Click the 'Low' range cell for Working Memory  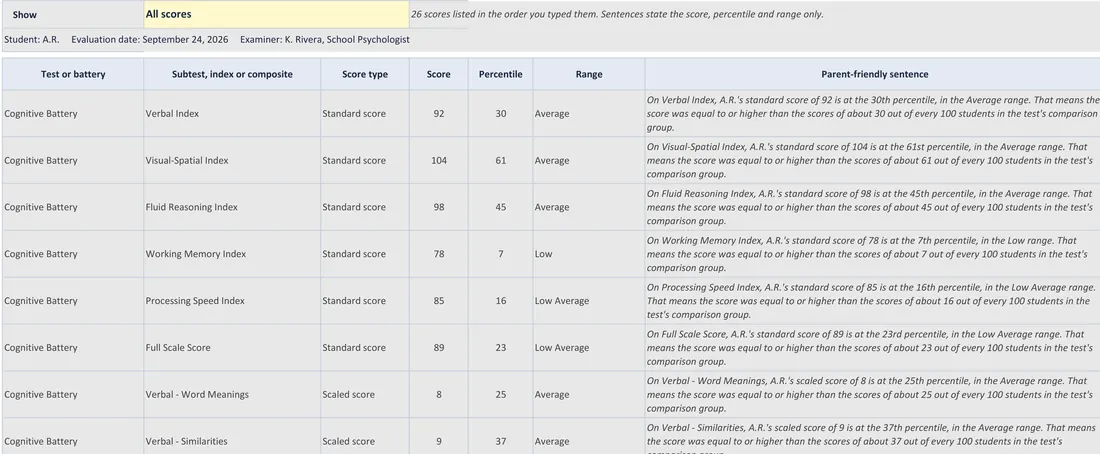coord(589,254)
